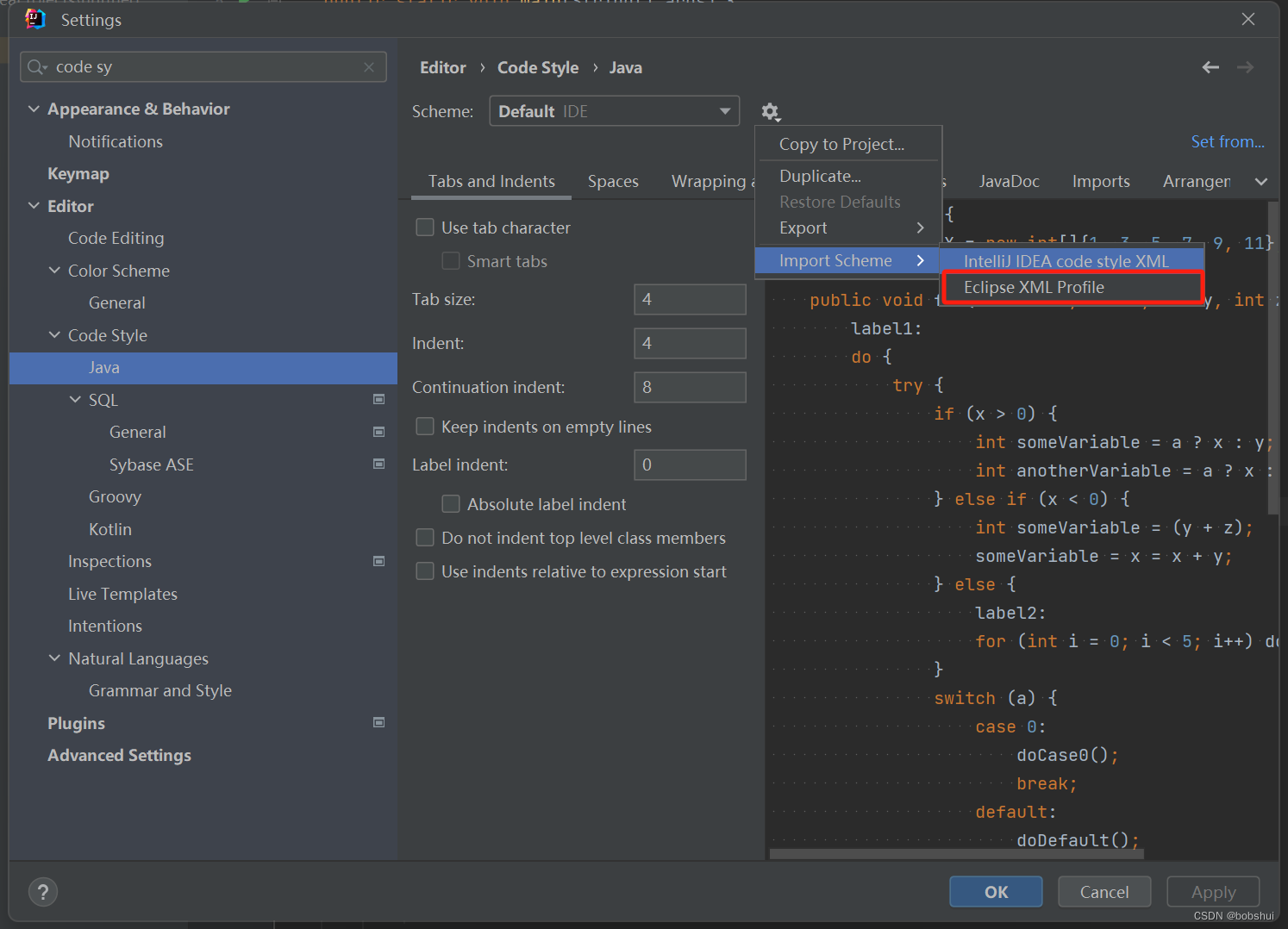This screenshot has height=929, width=1288.
Task: Select Sybase ASE under SQL
Action: [x=152, y=464]
